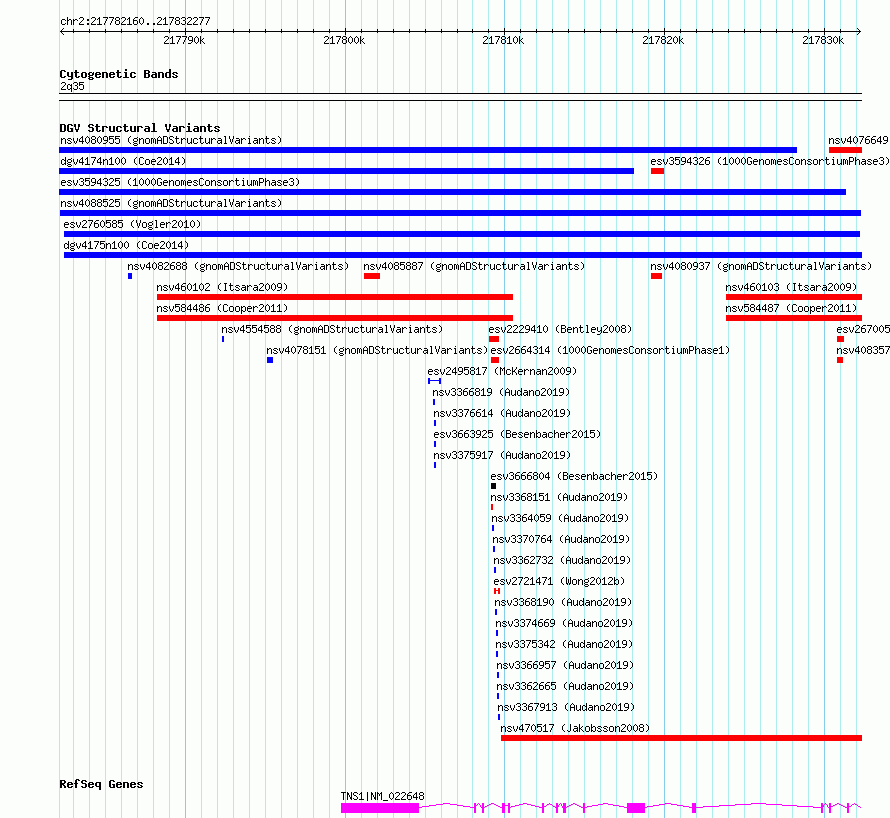The image size is (890, 818).
Task: Select nsv3367913 (Audano2019) label
Action: point(566,707)
